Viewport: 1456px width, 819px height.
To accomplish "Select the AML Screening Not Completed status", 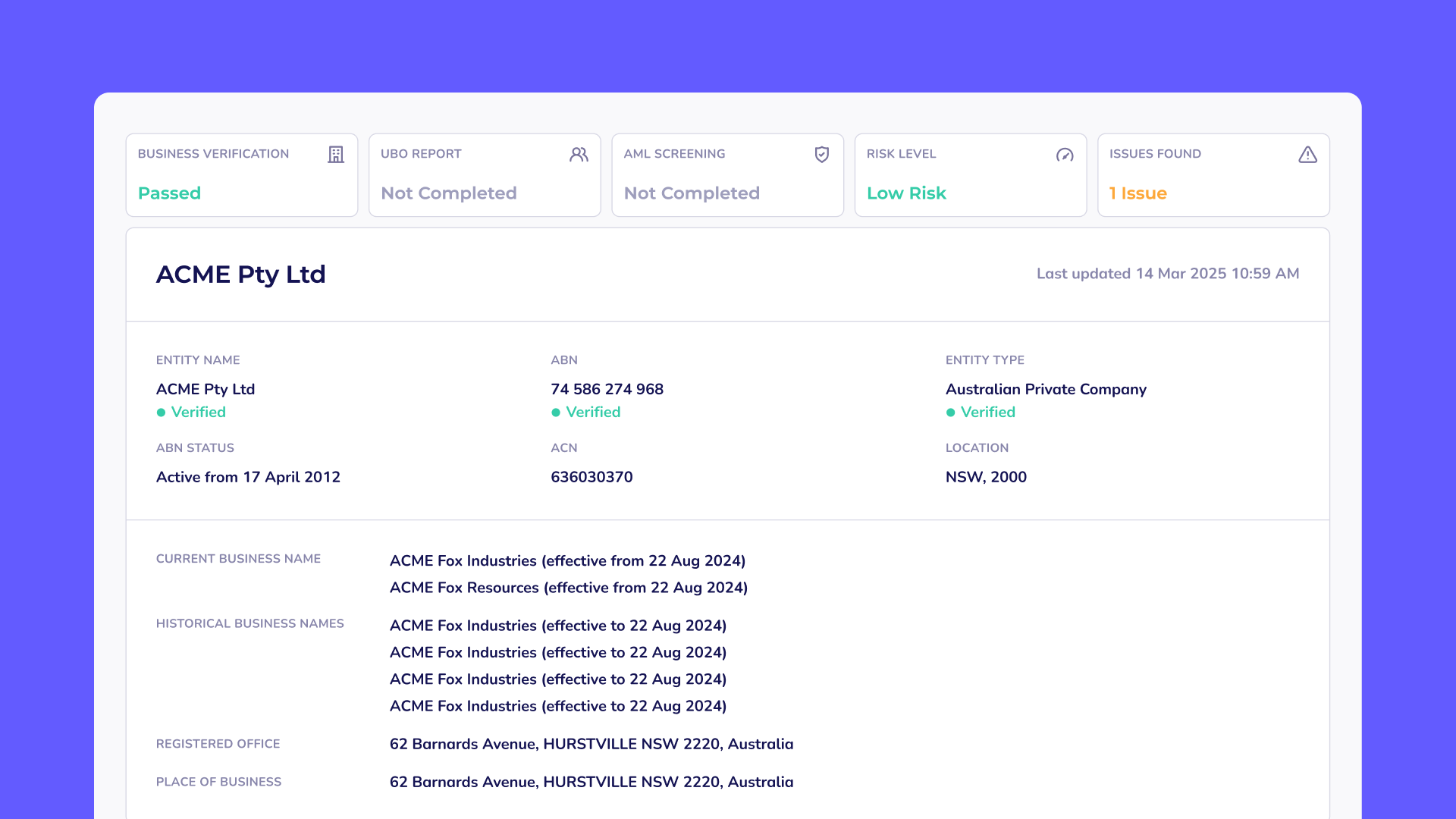I will (692, 193).
